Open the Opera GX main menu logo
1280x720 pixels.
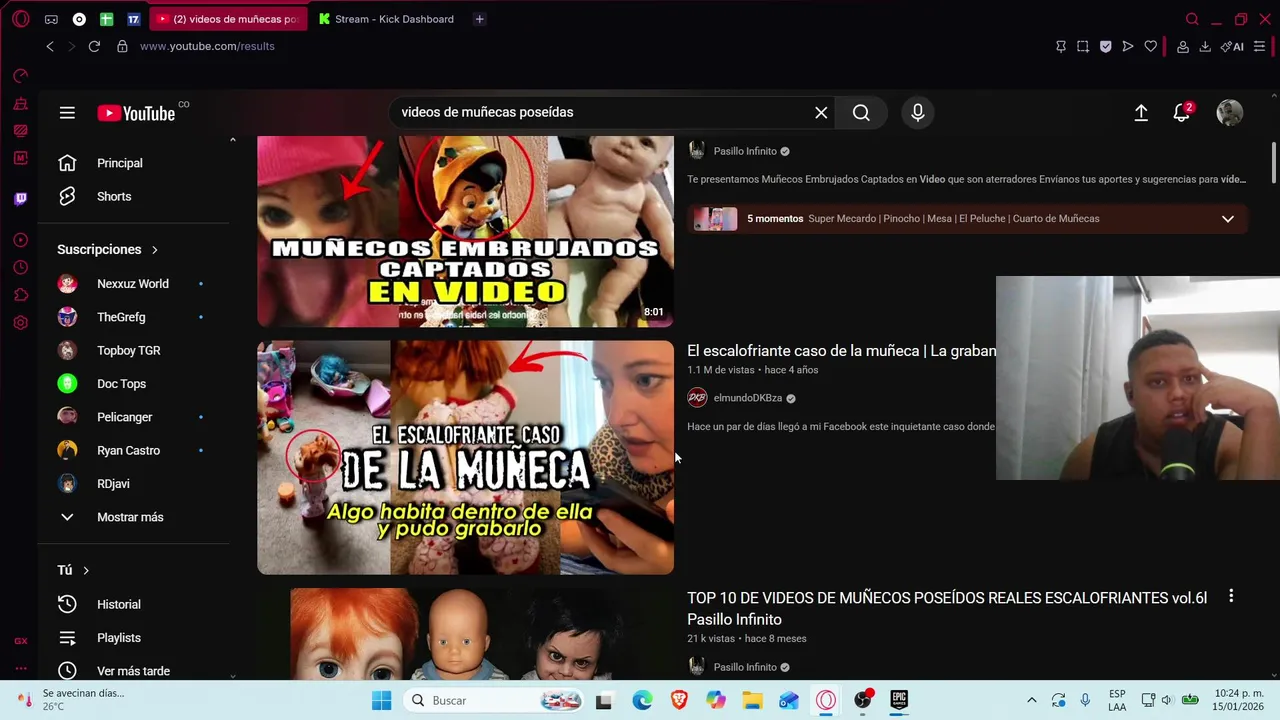pos(21,19)
